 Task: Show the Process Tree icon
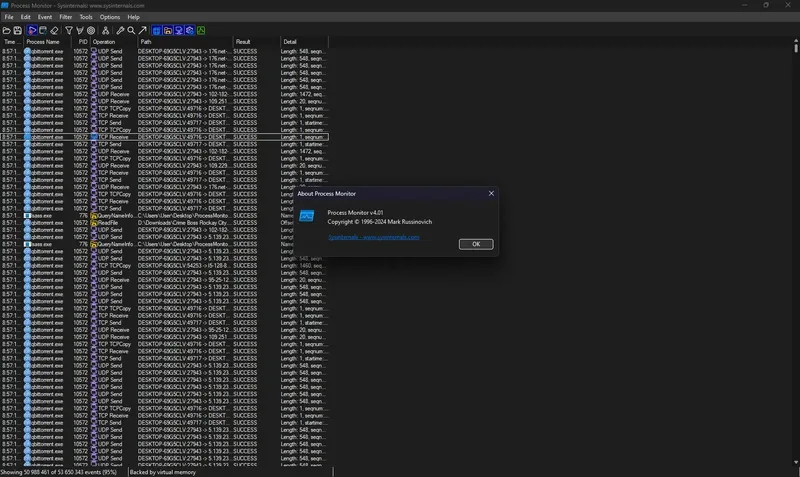[105, 31]
